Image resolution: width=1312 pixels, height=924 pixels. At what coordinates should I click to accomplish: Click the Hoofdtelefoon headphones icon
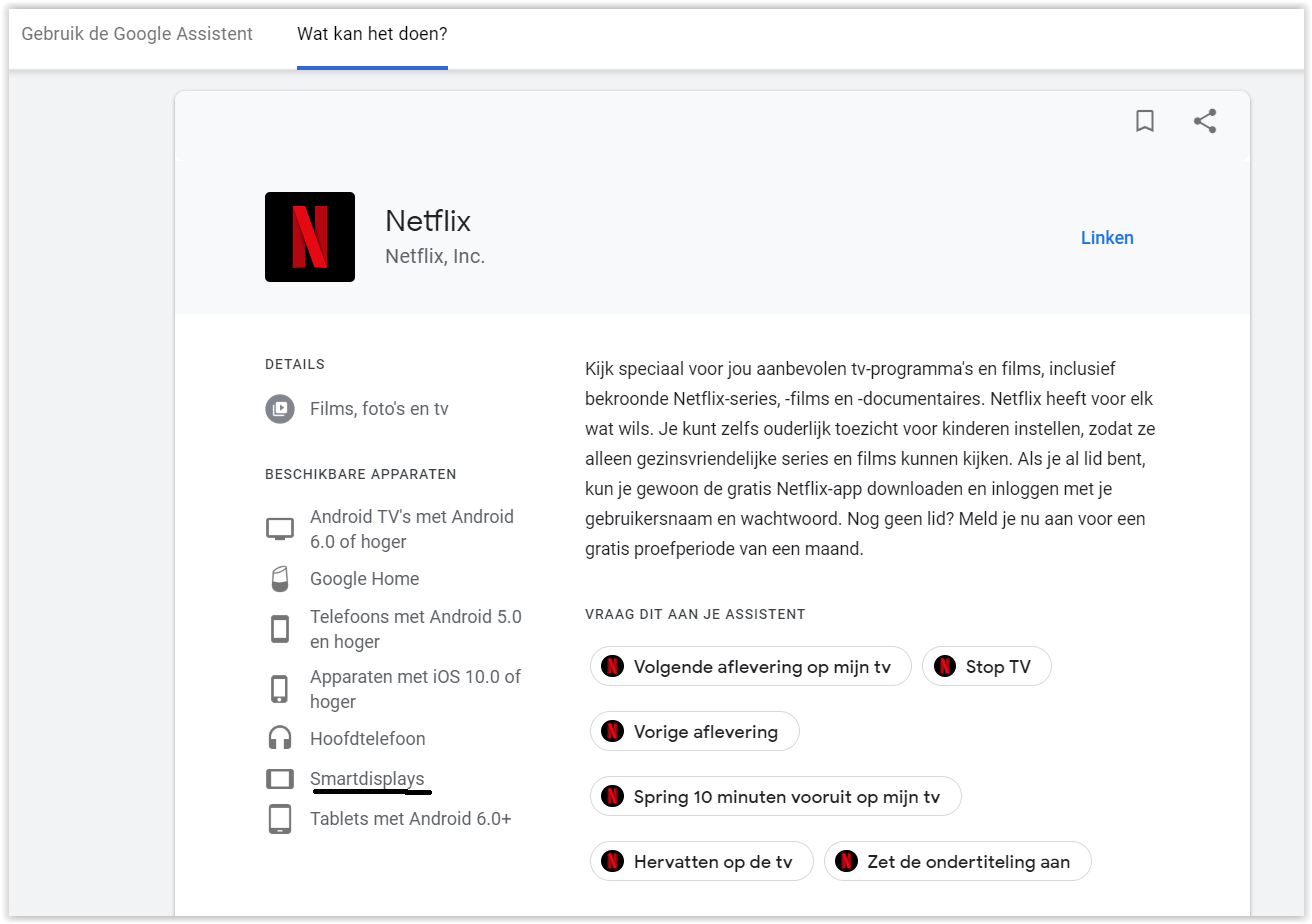coord(280,739)
